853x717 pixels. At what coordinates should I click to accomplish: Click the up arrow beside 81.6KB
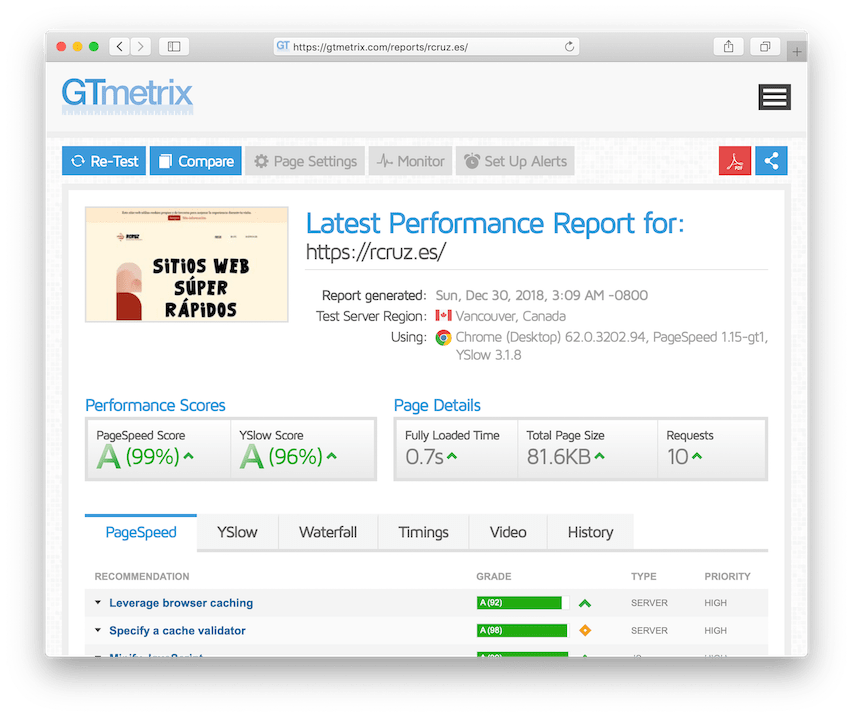coord(599,456)
